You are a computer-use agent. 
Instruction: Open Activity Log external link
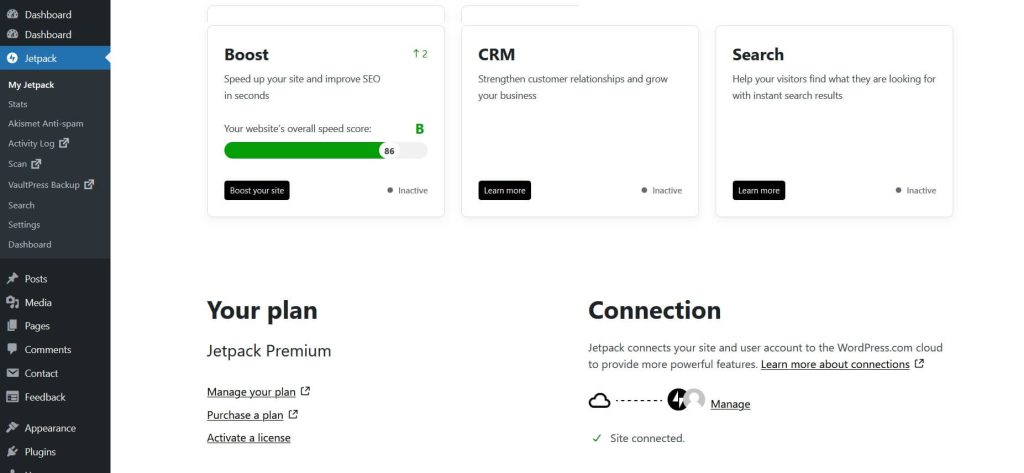click(39, 143)
